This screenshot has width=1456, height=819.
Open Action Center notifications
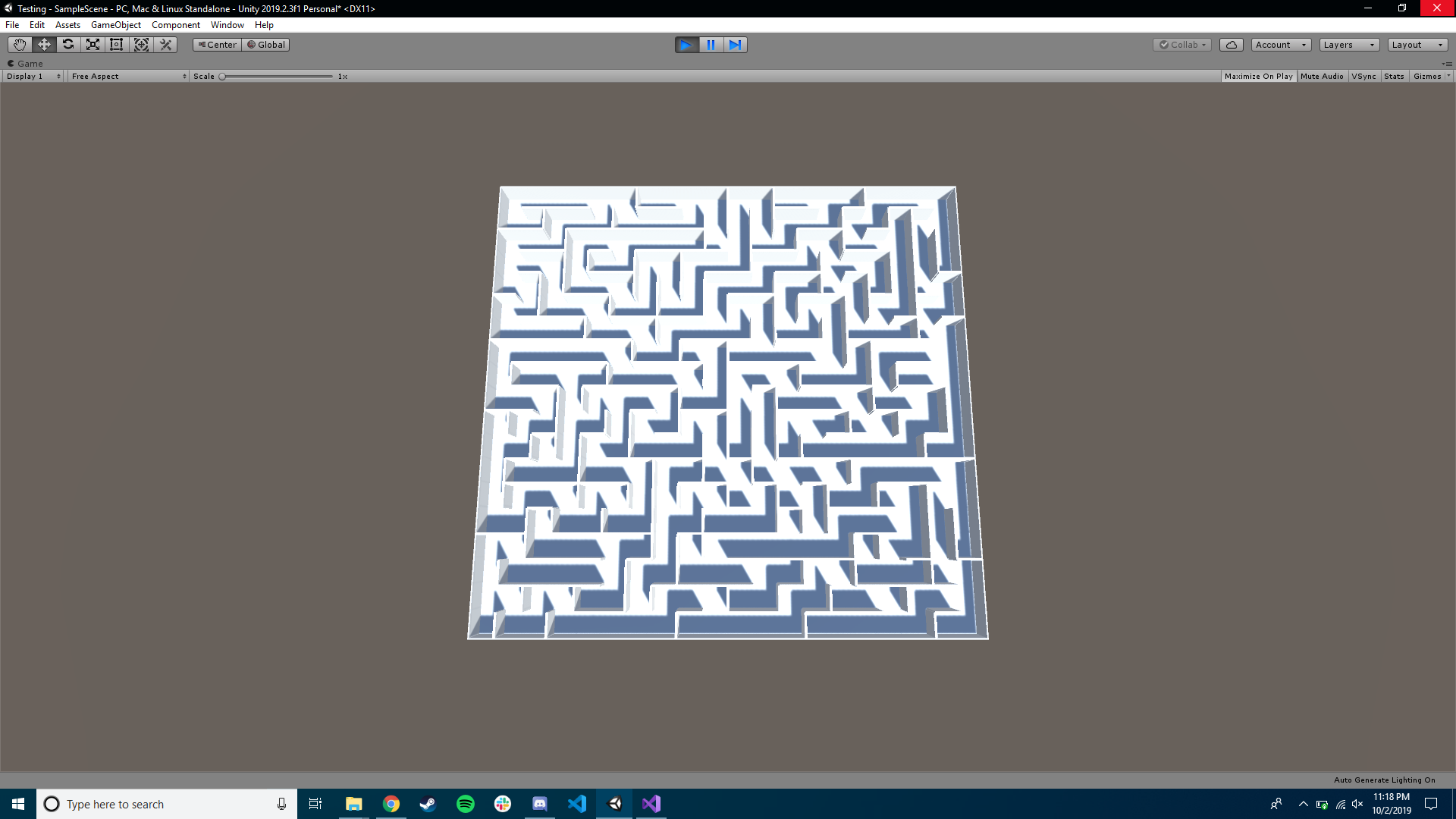(x=1431, y=804)
